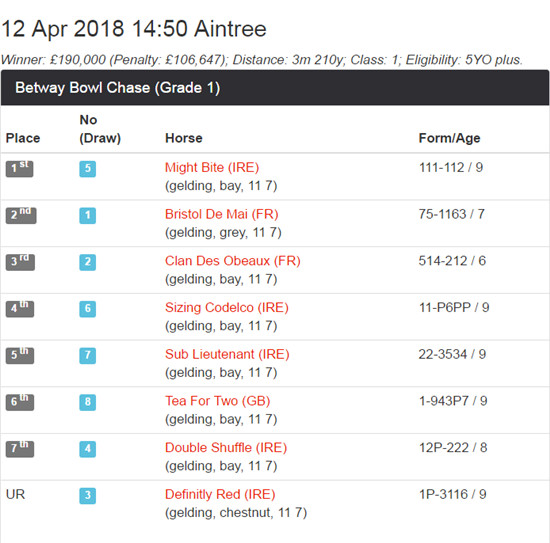Click the Betway Bowl Chase header bar
Image resolution: width=550 pixels, height=543 pixels.
click(x=275, y=88)
